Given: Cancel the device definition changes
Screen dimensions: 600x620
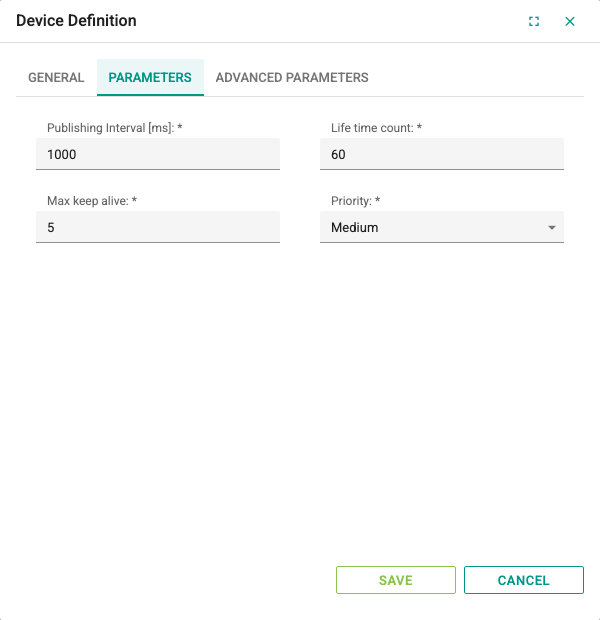Looking at the screenshot, I should pyautogui.click(x=524, y=580).
